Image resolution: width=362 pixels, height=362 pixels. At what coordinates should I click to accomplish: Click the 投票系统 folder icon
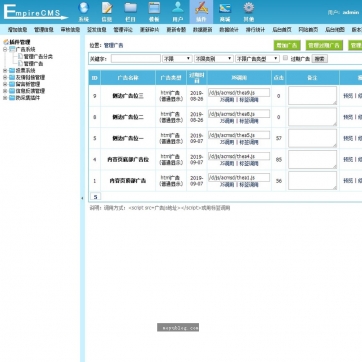coord(12,70)
